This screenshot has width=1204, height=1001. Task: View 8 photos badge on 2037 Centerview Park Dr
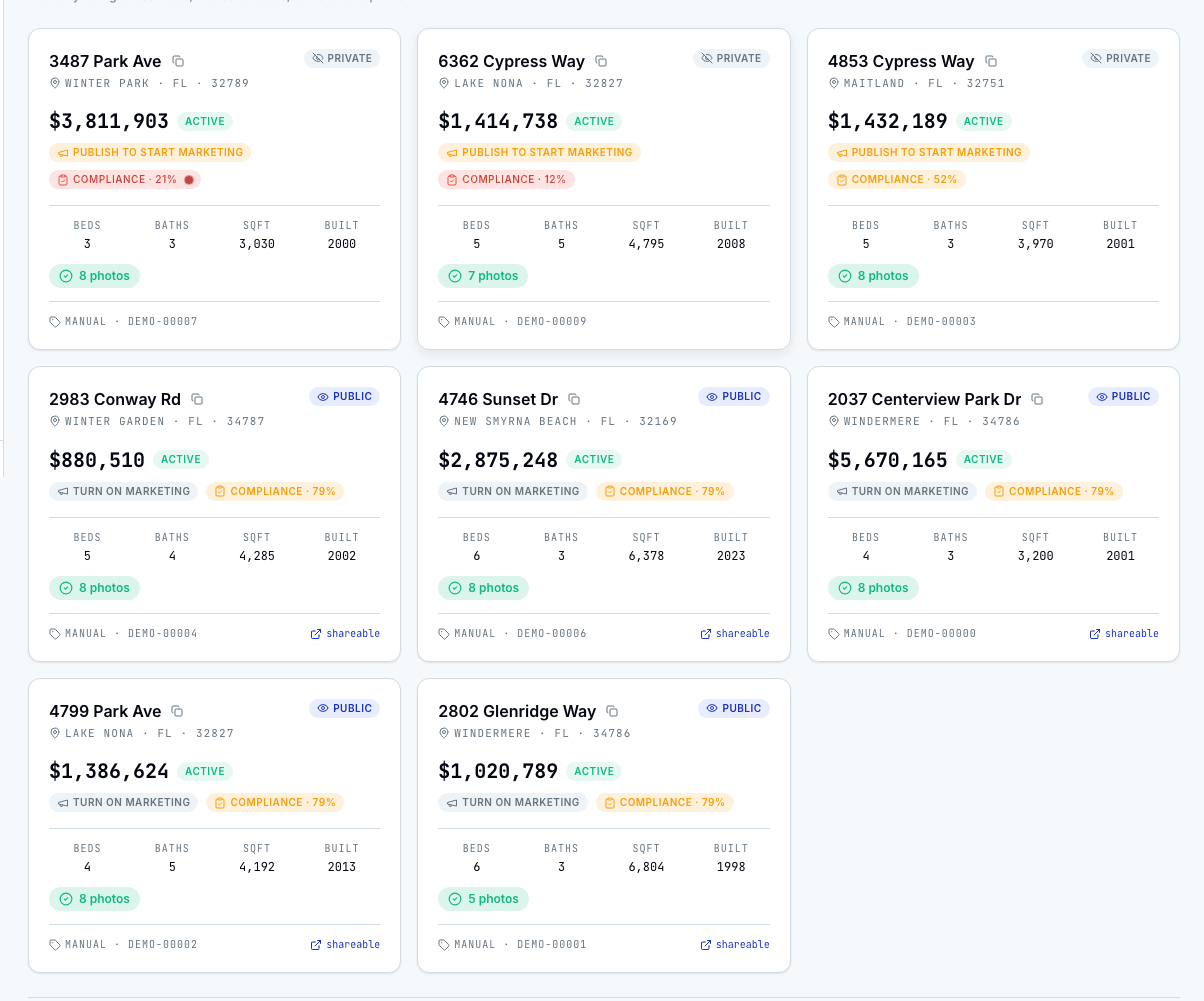click(x=873, y=588)
